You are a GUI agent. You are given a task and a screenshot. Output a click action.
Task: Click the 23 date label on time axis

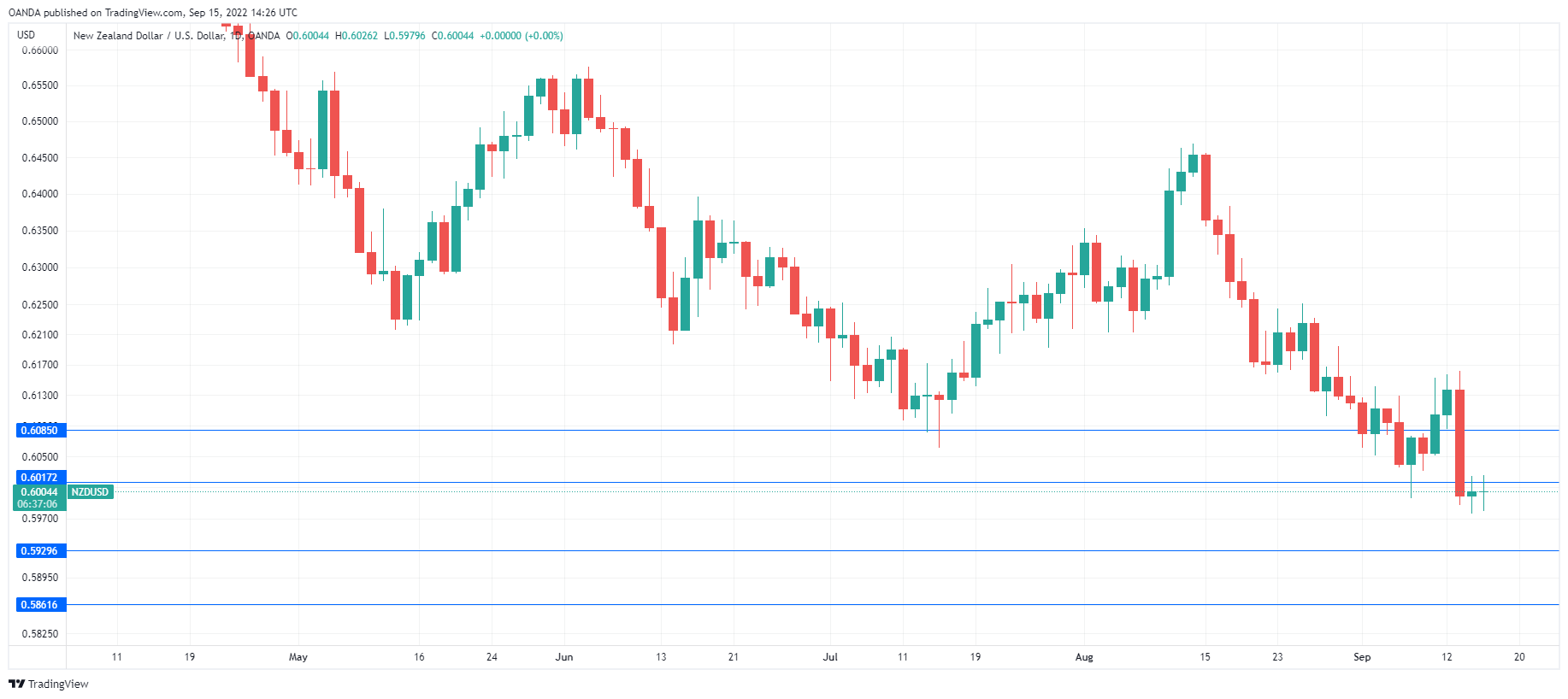tap(1277, 657)
